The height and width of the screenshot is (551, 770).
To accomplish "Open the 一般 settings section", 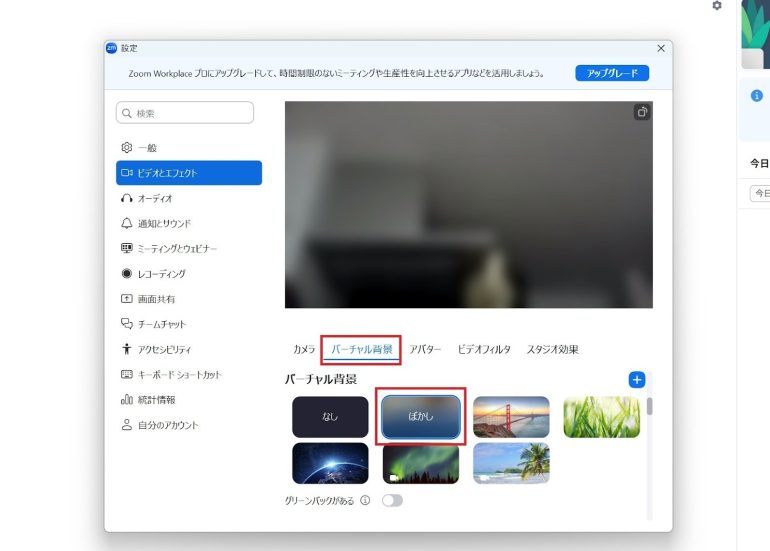I will click(x=146, y=148).
